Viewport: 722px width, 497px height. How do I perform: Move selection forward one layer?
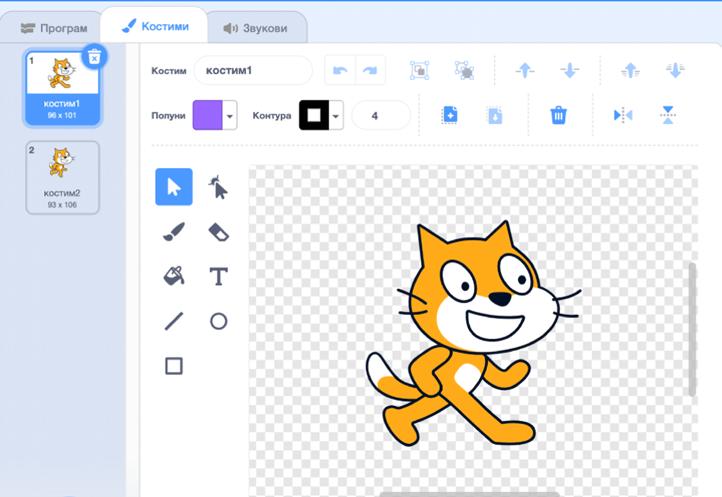coord(524,70)
